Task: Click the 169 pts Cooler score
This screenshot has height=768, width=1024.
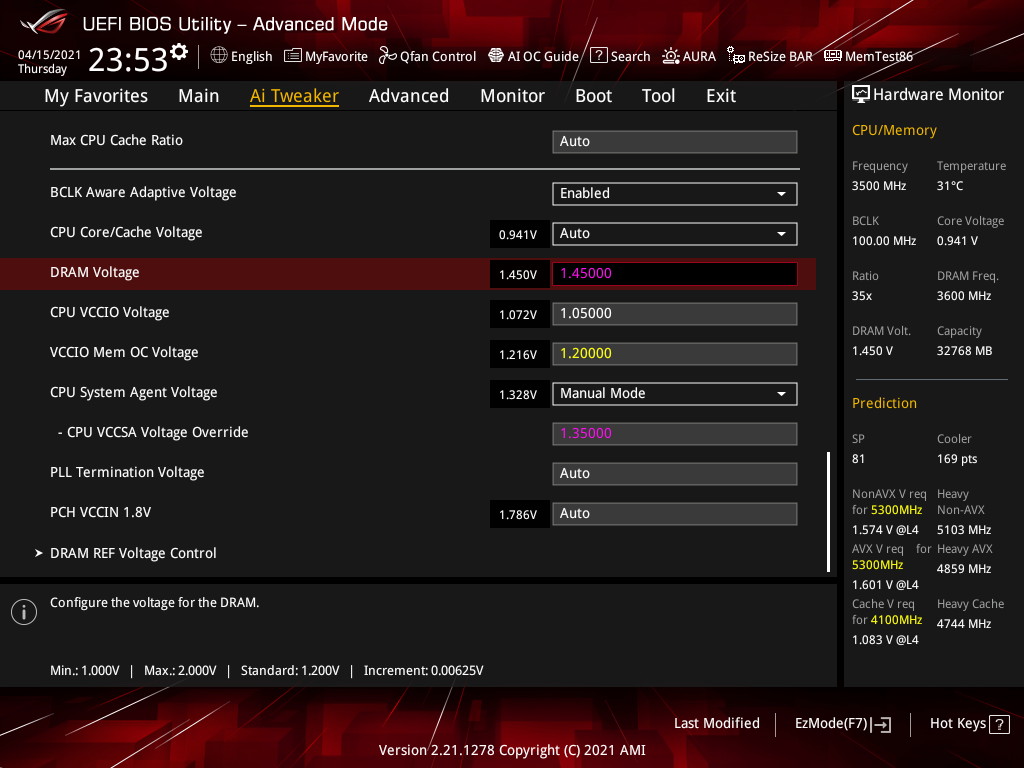Action: click(957, 458)
